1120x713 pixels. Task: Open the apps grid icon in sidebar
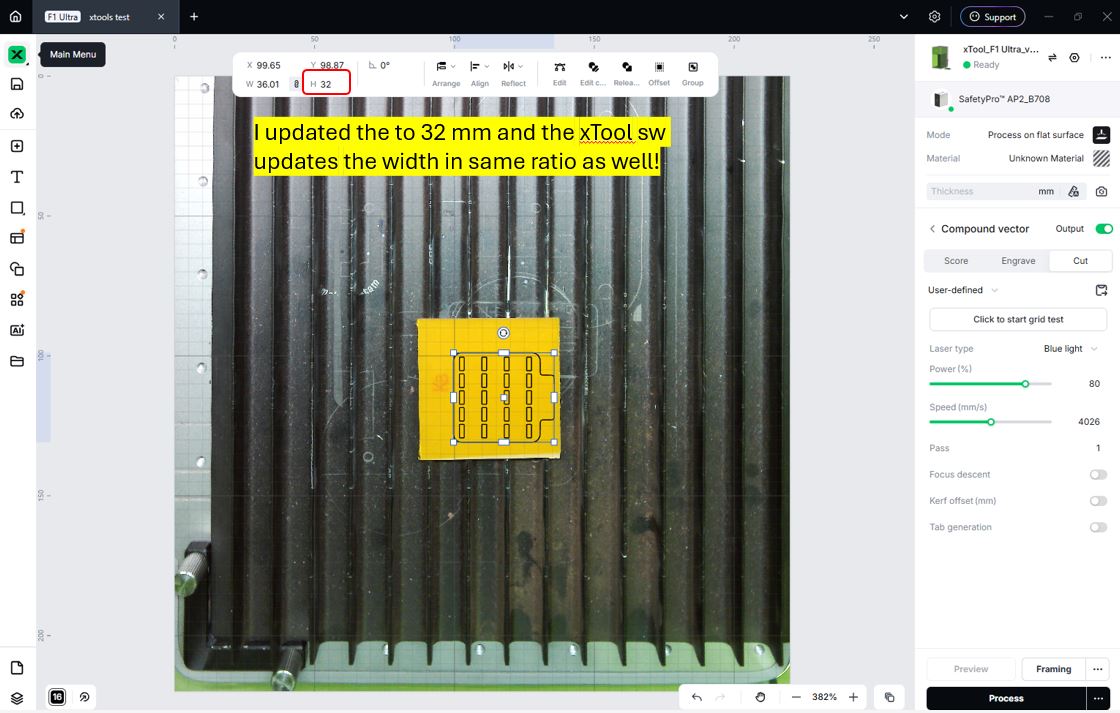click(17, 299)
